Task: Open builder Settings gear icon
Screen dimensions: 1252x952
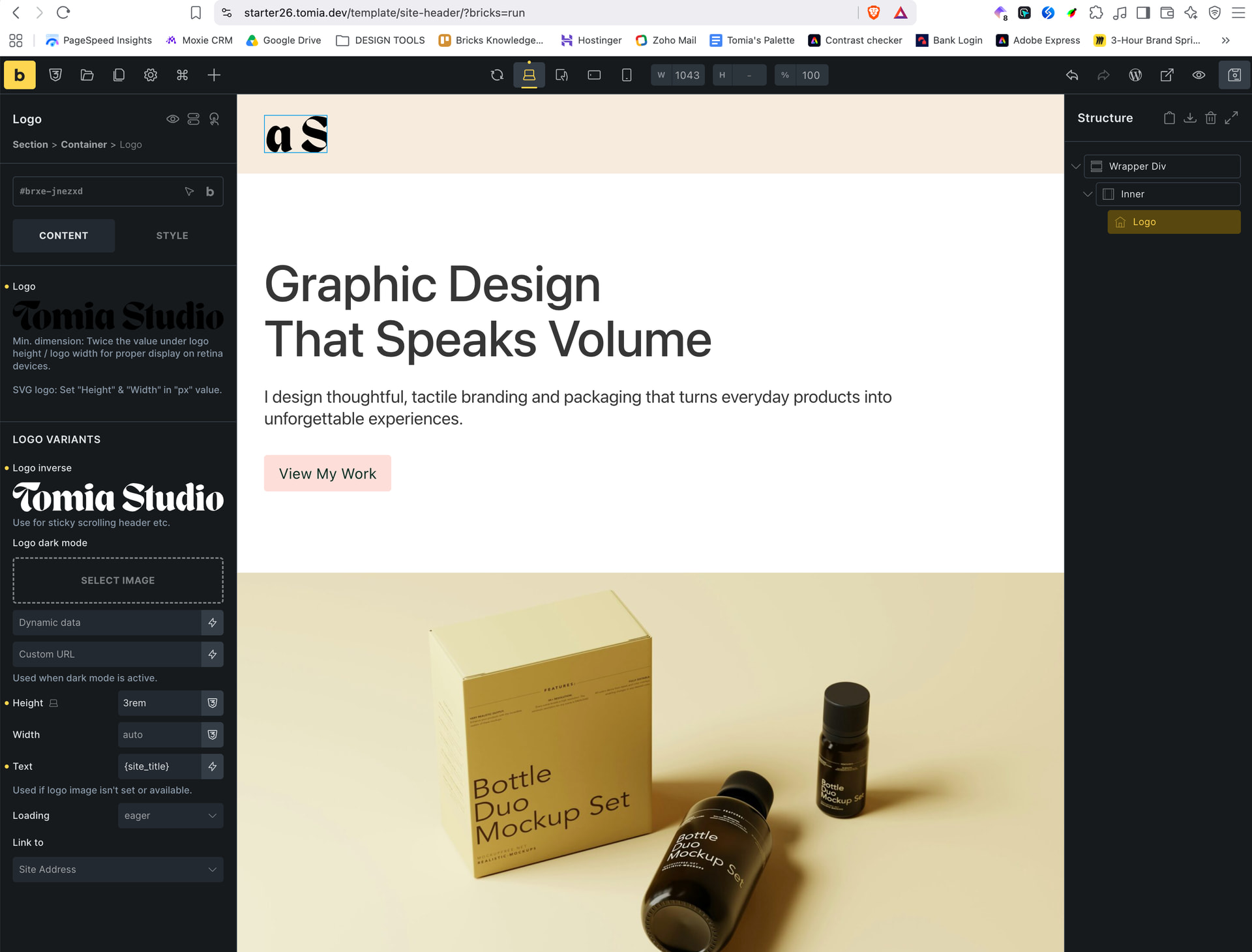Action: tap(151, 75)
